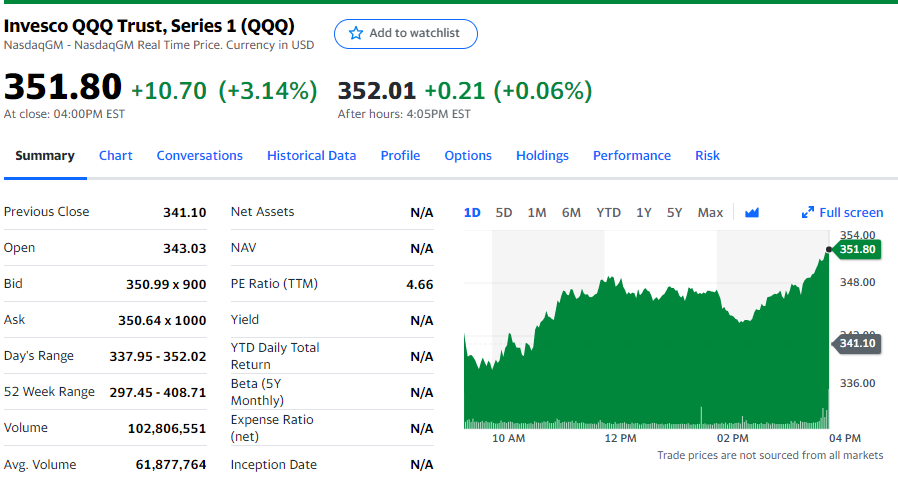Select the 1D chart range
Image resolution: width=898 pixels, height=492 pixels.
click(472, 212)
